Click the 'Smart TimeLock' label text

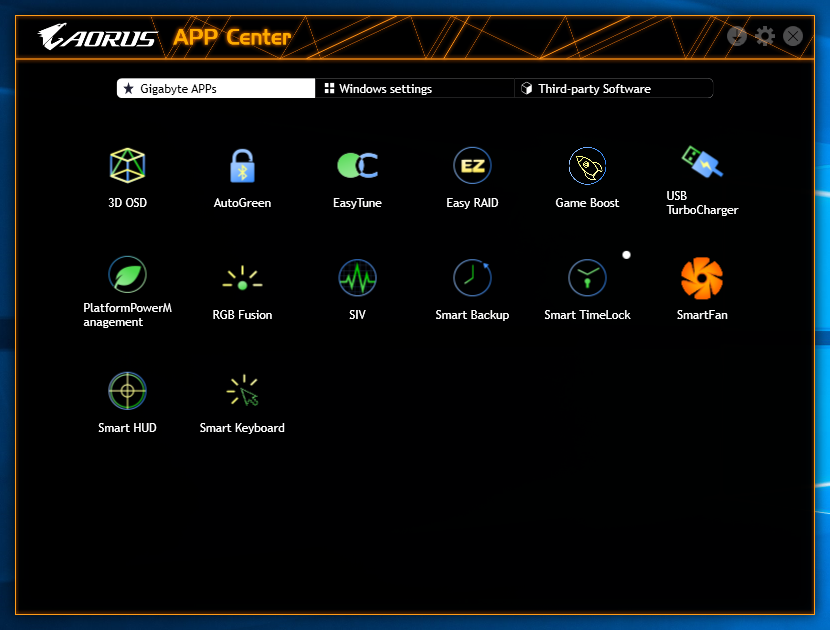(587, 315)
